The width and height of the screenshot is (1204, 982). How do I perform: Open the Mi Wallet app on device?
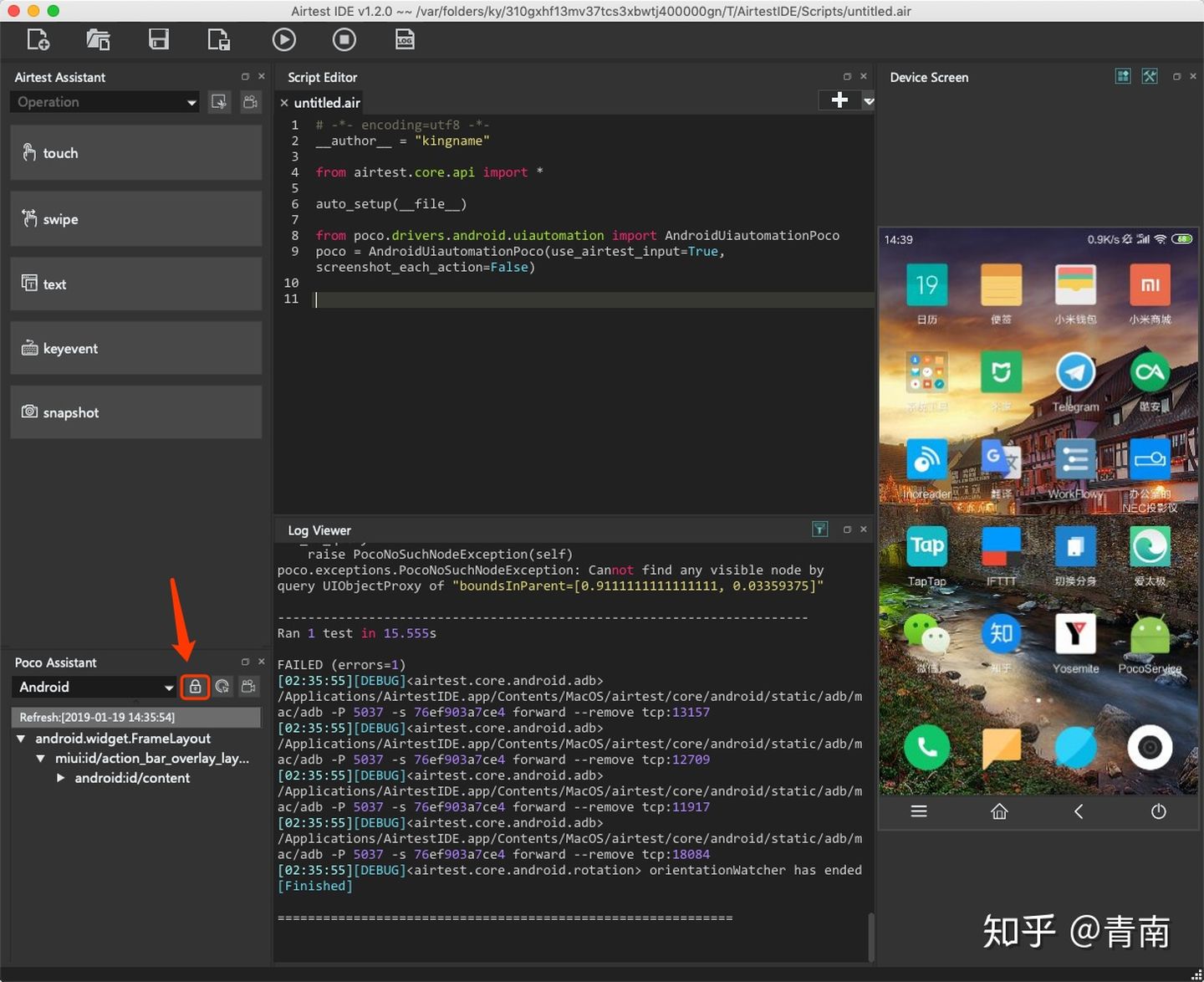[x=1075, y=285]
